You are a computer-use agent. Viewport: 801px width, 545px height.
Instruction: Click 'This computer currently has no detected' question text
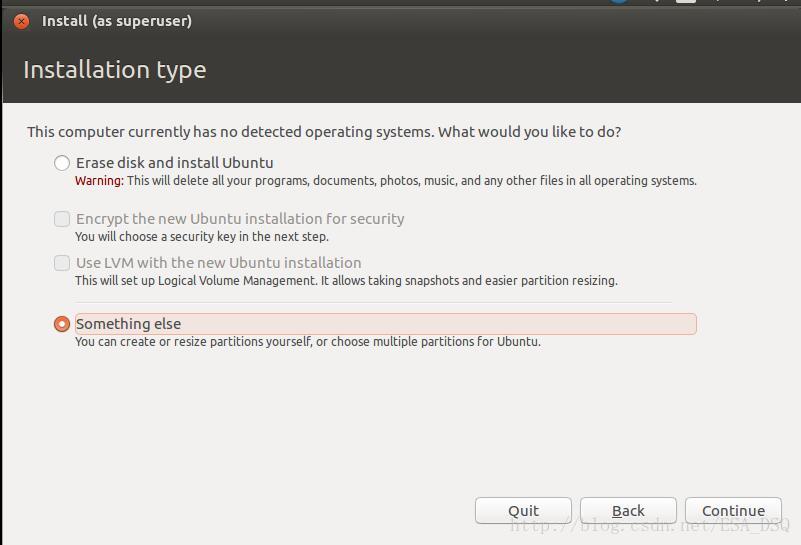(324, 132)
